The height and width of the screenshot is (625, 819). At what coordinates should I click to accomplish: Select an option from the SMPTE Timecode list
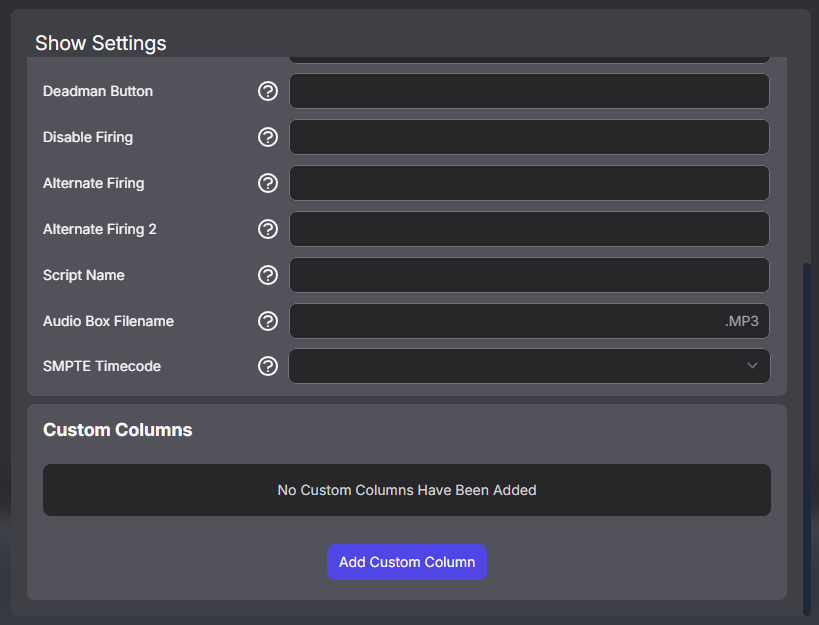528,366
